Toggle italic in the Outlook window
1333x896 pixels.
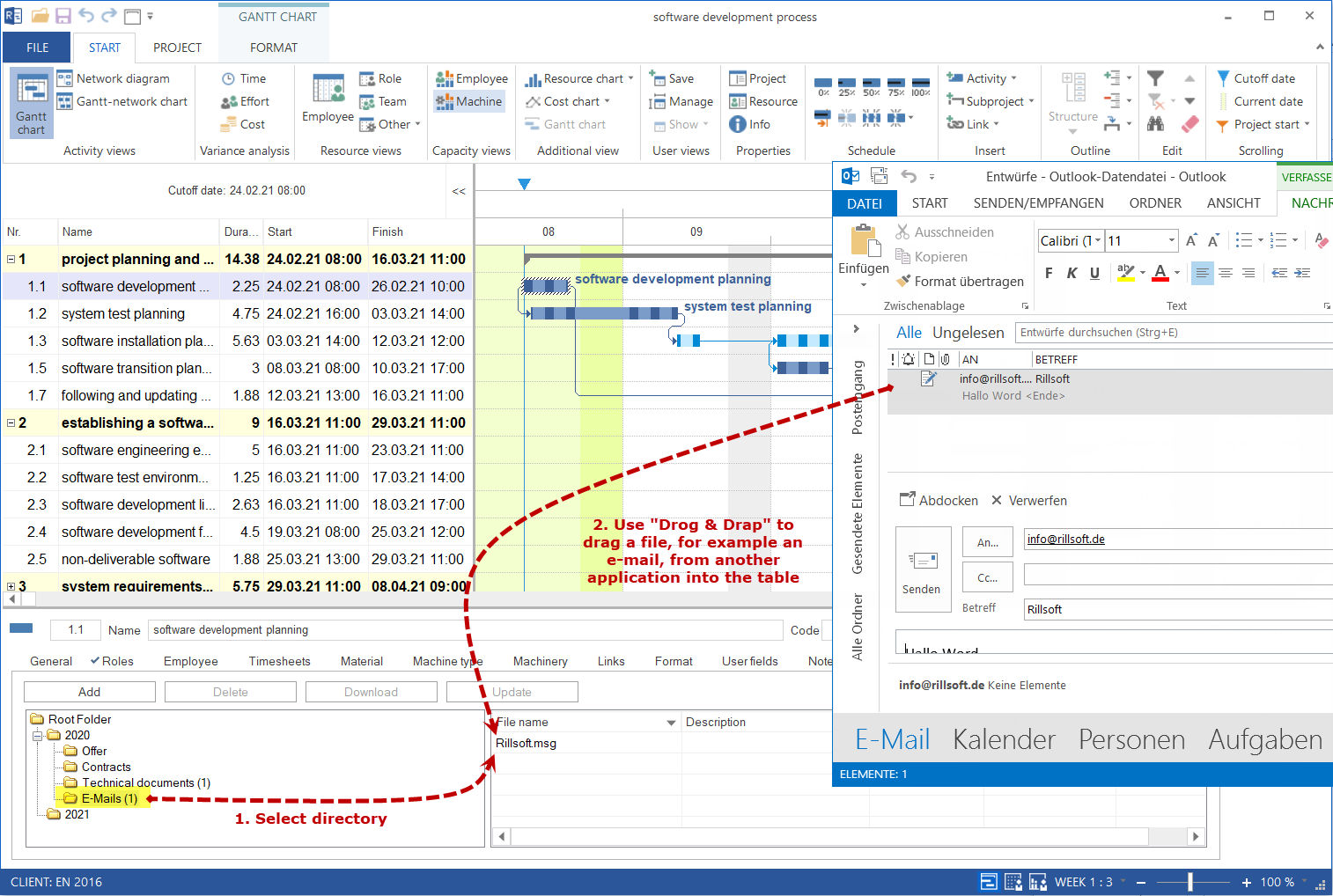point(1072,273)
